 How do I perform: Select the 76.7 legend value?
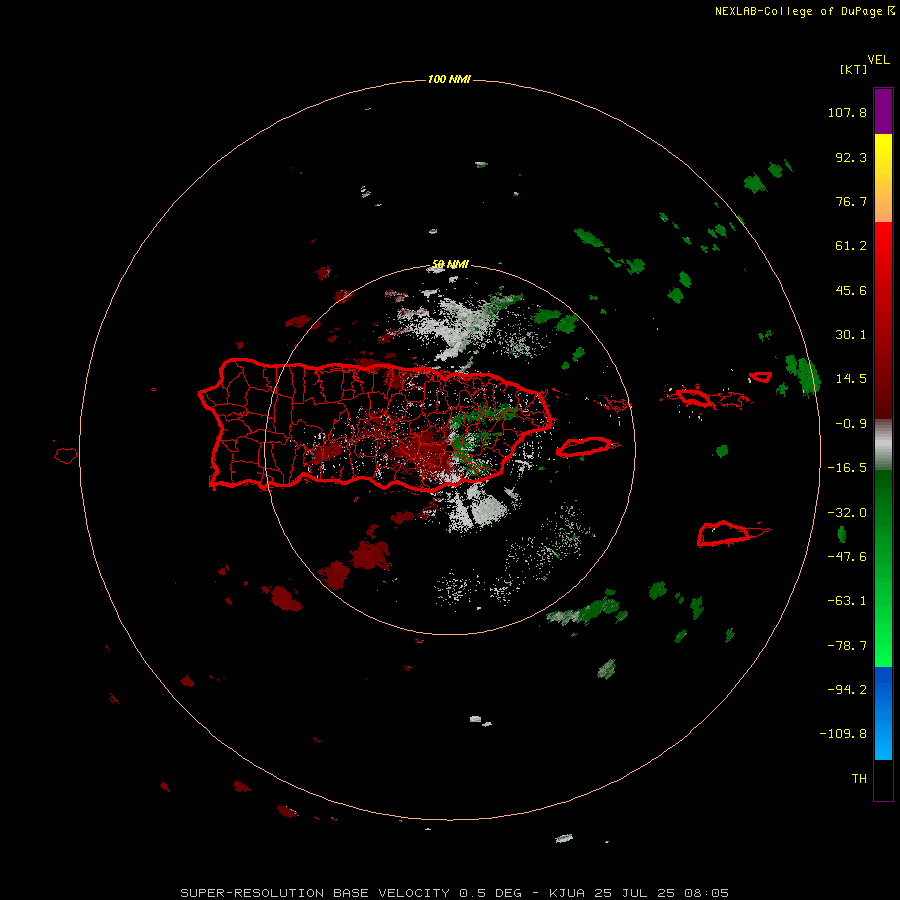click(851, 201)
